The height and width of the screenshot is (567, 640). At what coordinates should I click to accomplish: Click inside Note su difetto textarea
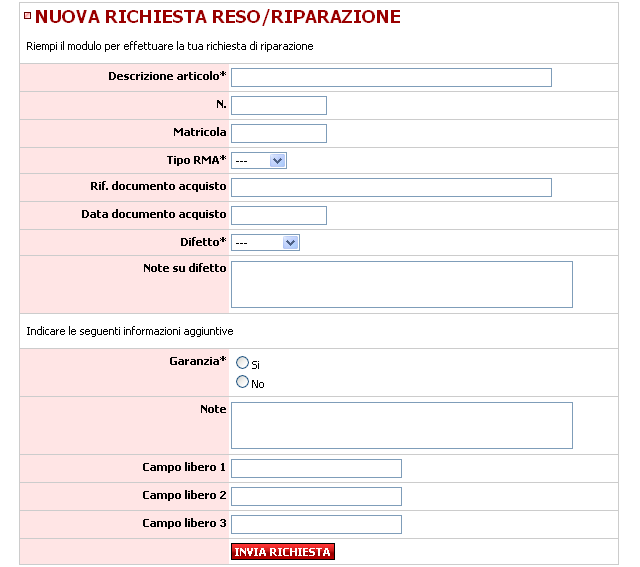point(402,285)
